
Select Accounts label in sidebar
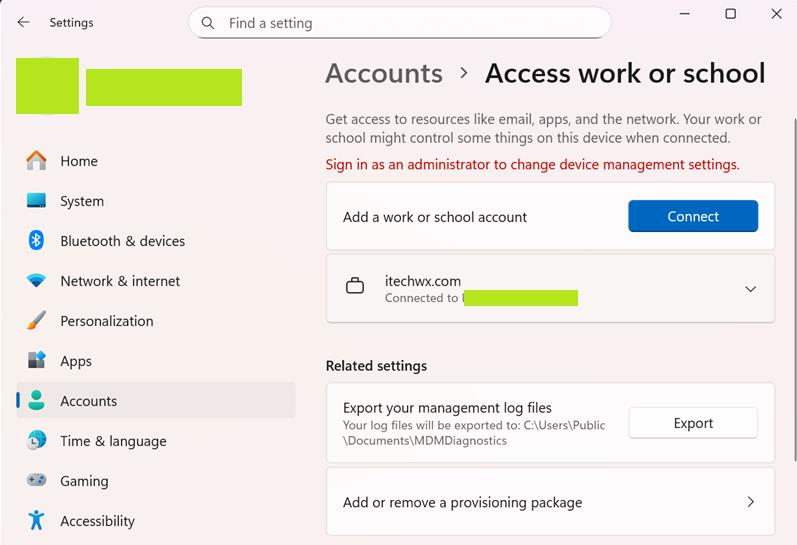88,401
